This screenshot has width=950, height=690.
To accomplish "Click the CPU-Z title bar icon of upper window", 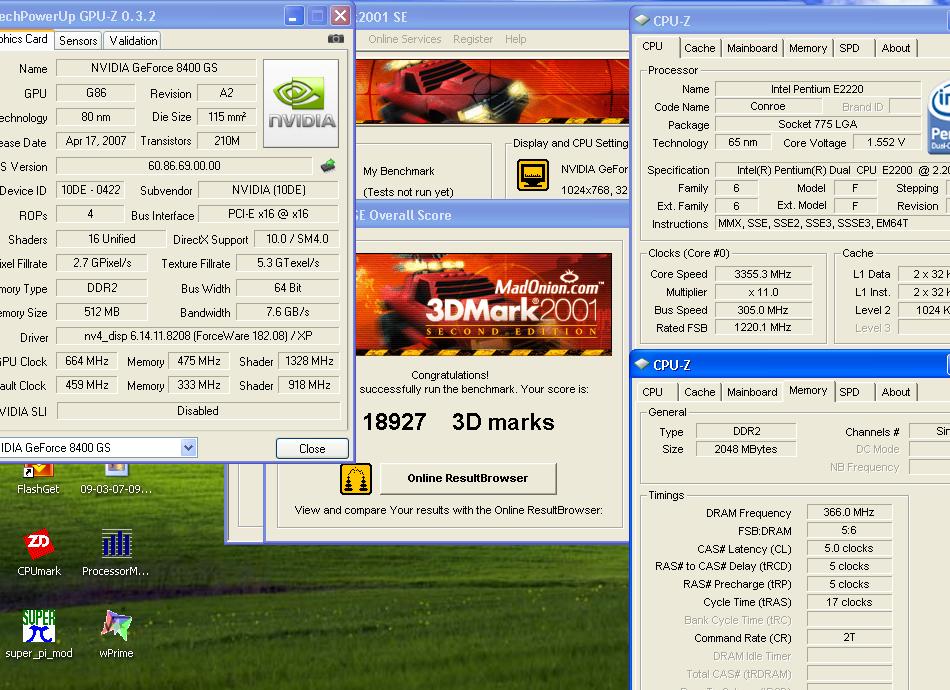I will [642, 20].
